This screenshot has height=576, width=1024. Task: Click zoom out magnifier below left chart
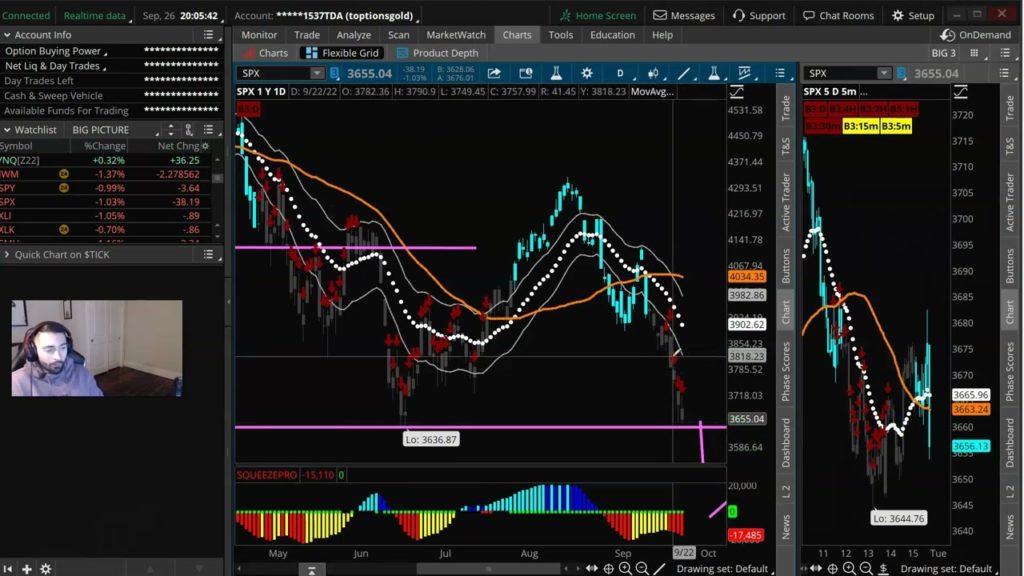tap(642, 568)
